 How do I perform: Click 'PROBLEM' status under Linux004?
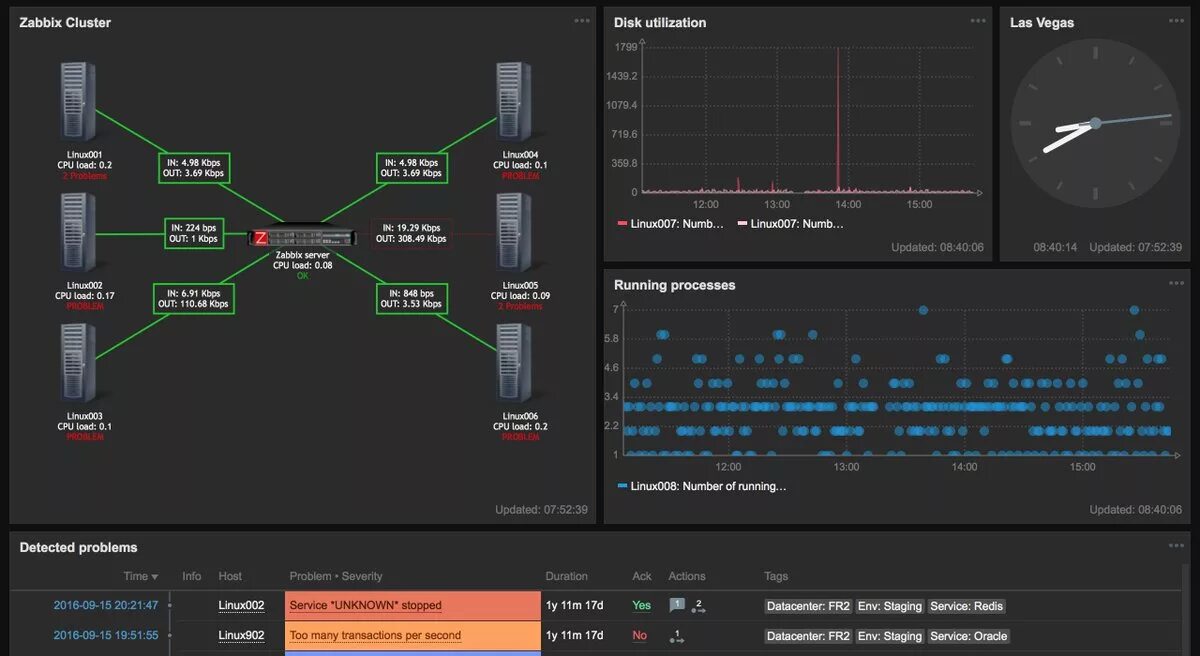tap(520, 176)
